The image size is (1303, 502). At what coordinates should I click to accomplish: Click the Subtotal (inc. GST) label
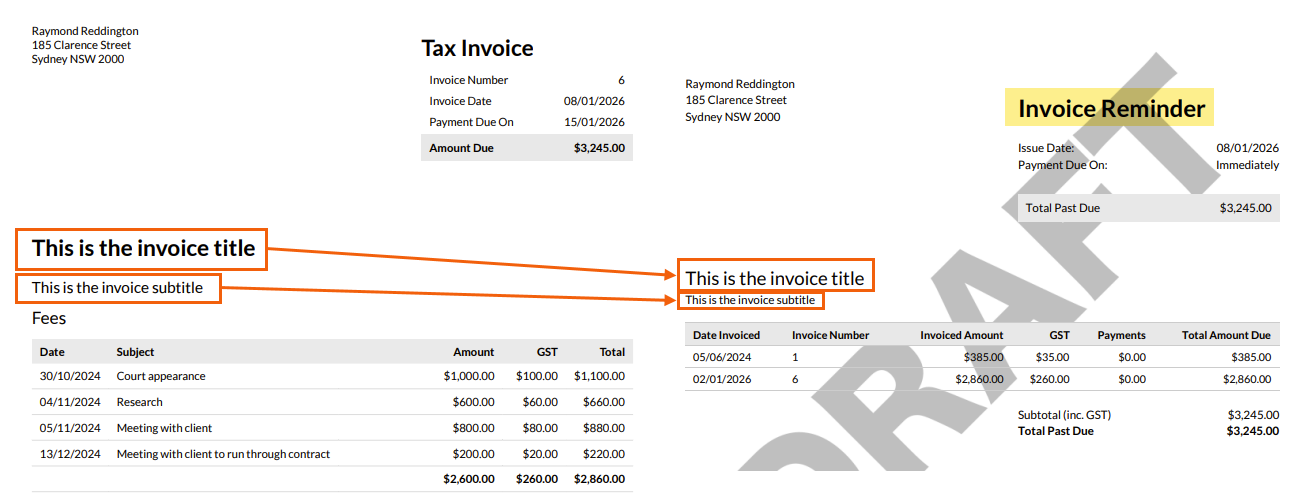(x=1064, y=414)
